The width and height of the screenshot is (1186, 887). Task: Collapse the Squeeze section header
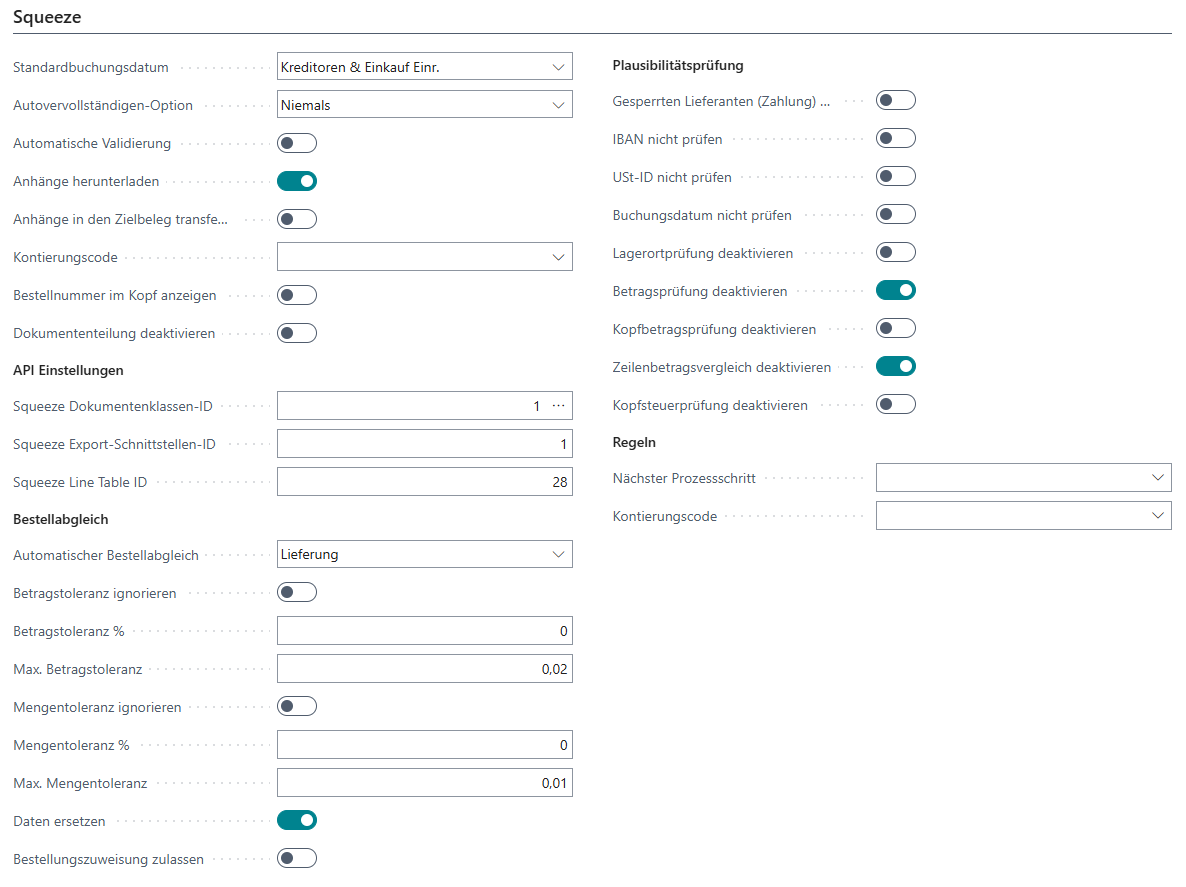[48, 17]
